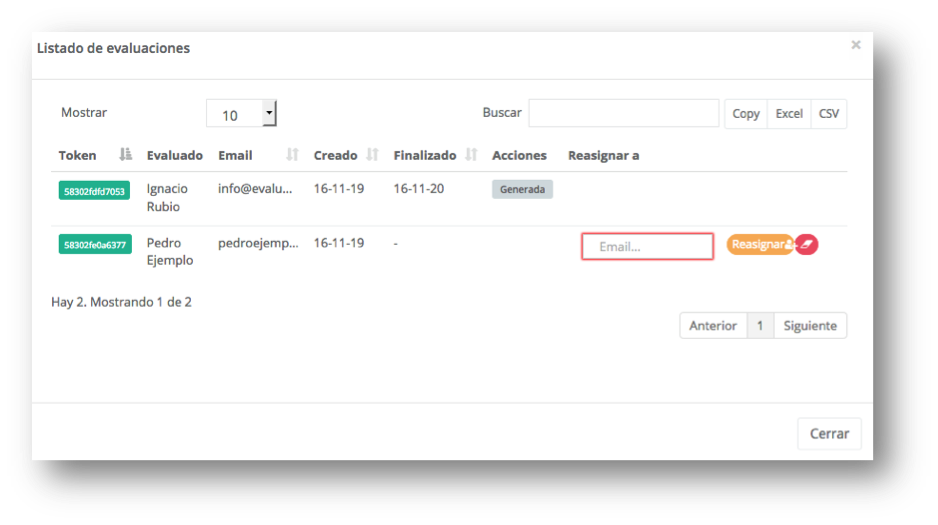Focus the Email reassign input field

[647, 246]
